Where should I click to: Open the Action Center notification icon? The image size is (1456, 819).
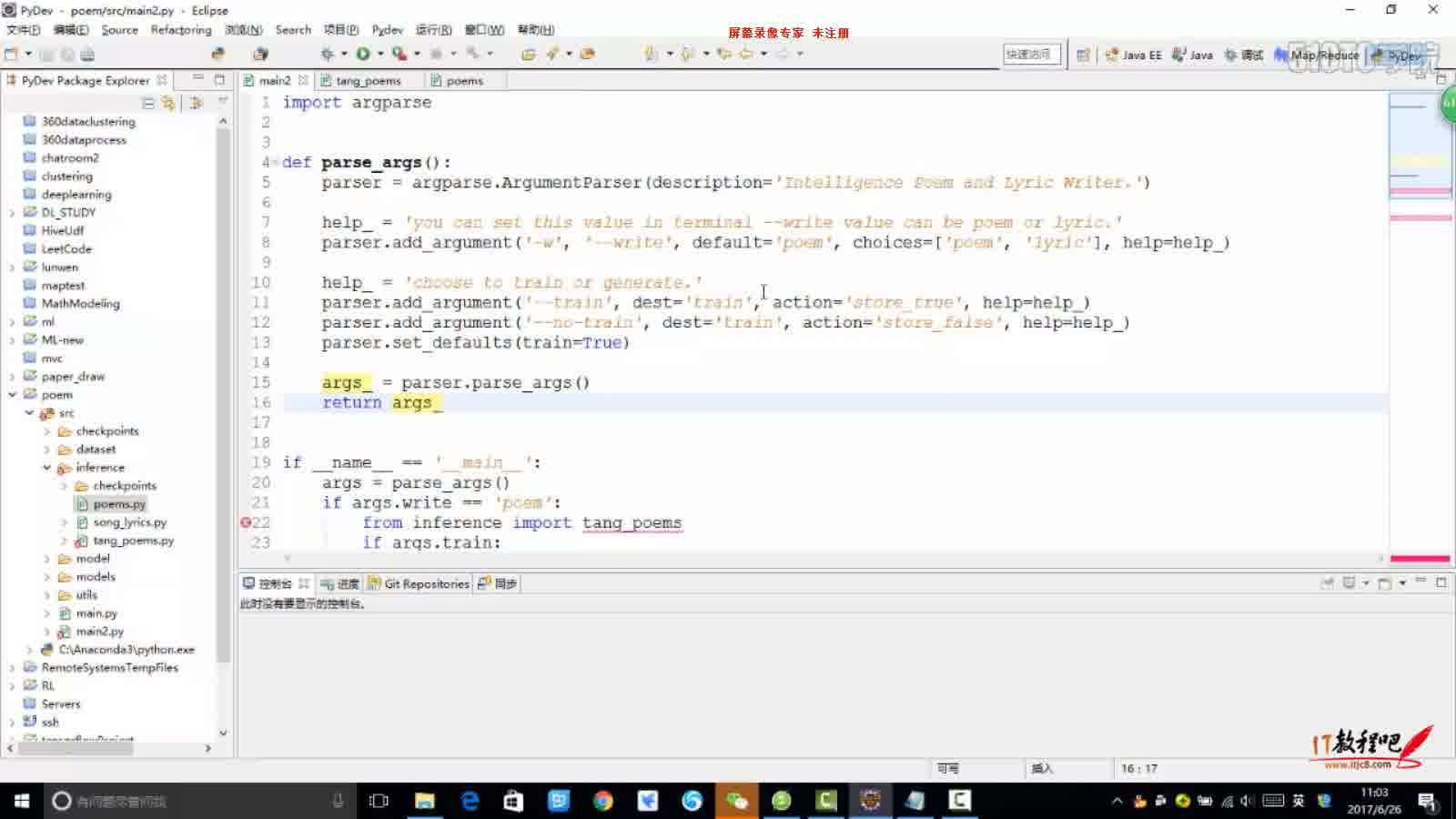pyautogui.click(x=1428, y=802)
